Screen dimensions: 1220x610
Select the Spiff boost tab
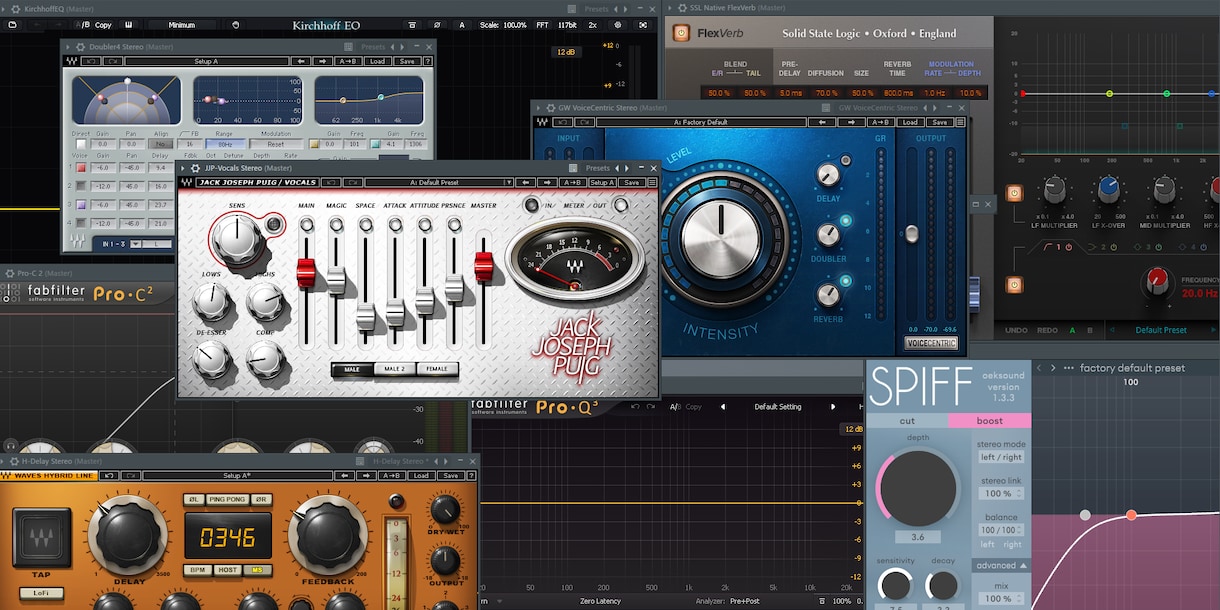tap(989, 421)
